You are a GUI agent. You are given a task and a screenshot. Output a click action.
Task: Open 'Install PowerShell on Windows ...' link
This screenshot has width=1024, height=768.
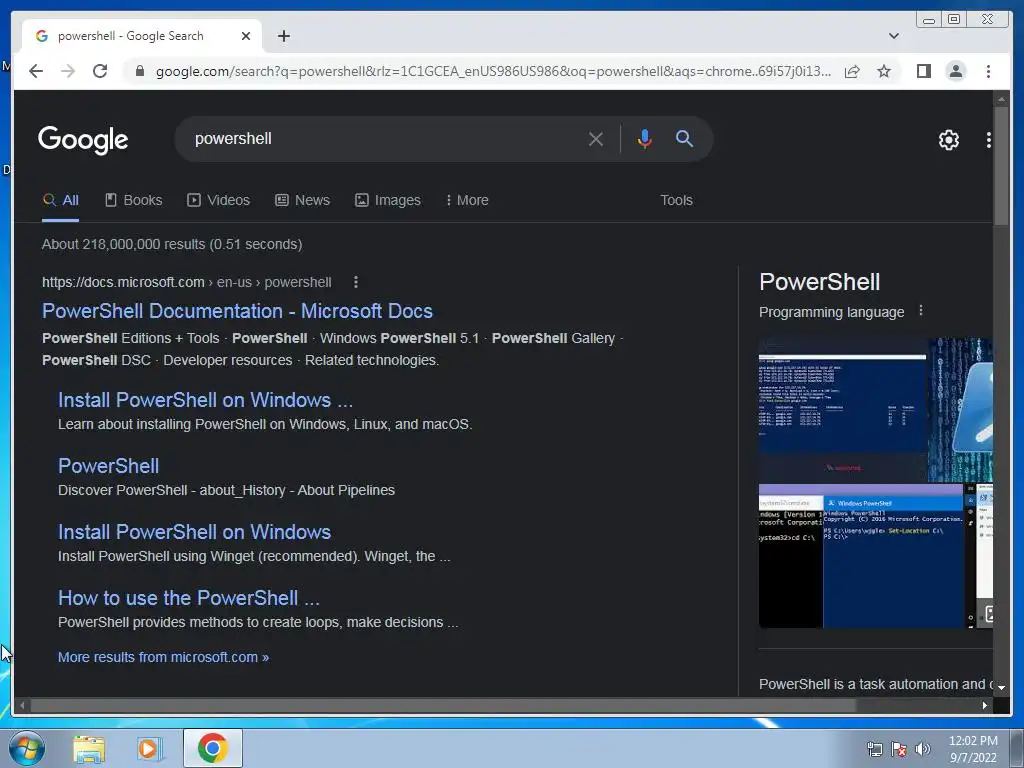(205, 400)
